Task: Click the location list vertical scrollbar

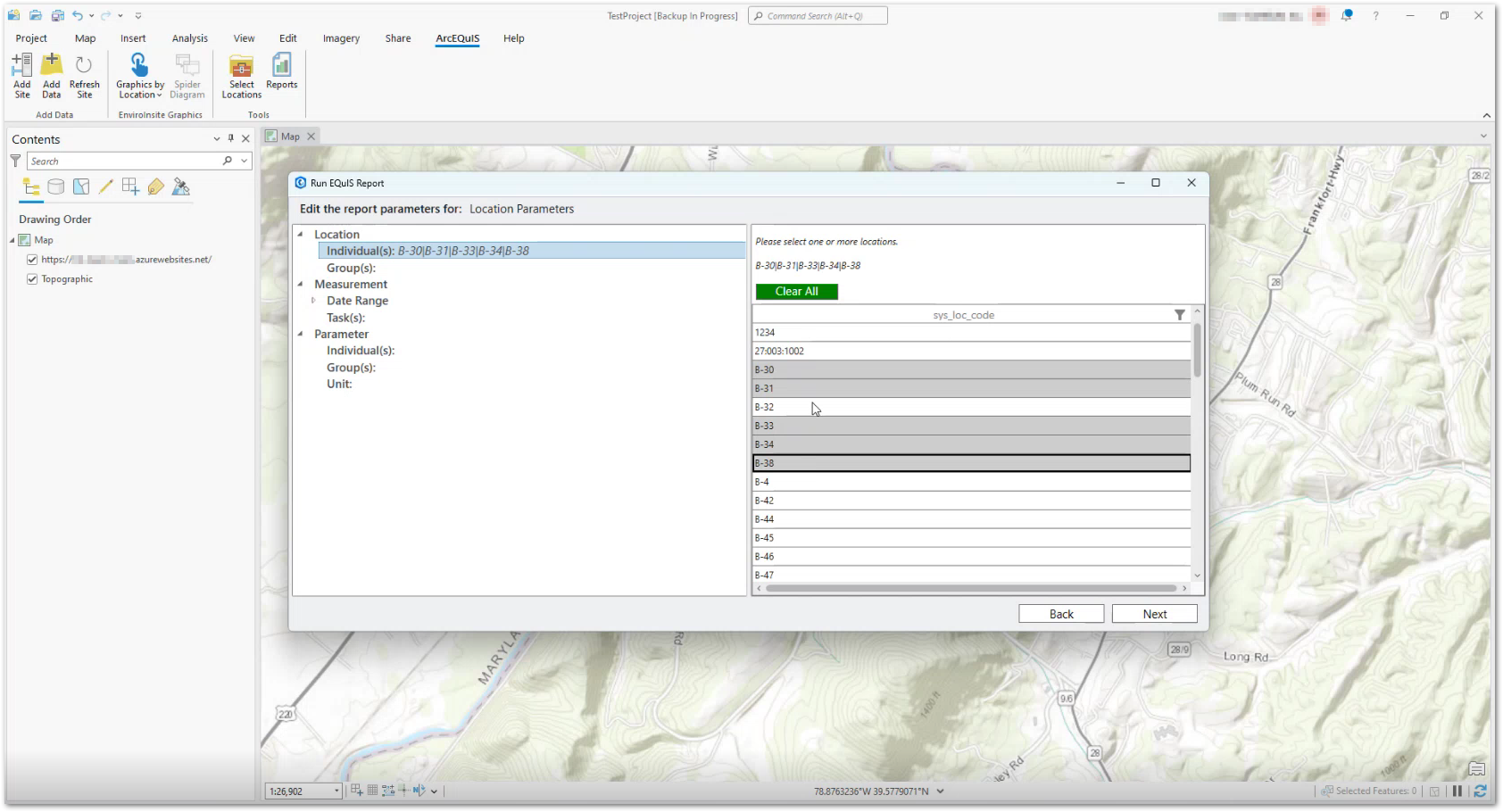Action: 1198,350
